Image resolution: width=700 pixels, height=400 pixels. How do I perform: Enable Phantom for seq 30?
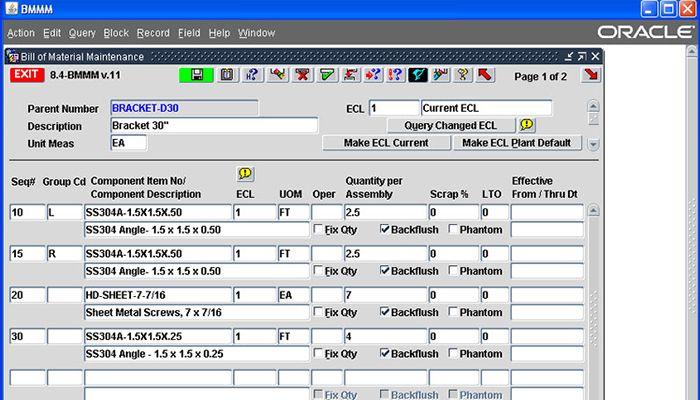click(453, 353)
